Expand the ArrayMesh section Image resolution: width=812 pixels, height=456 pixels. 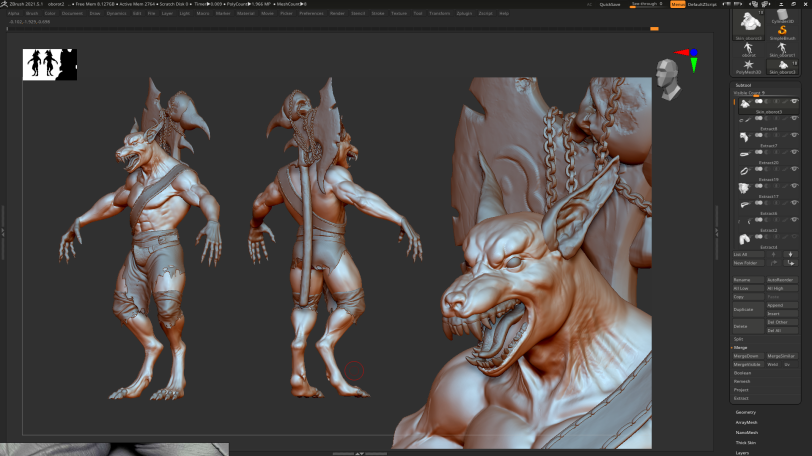tap(747, 422)
